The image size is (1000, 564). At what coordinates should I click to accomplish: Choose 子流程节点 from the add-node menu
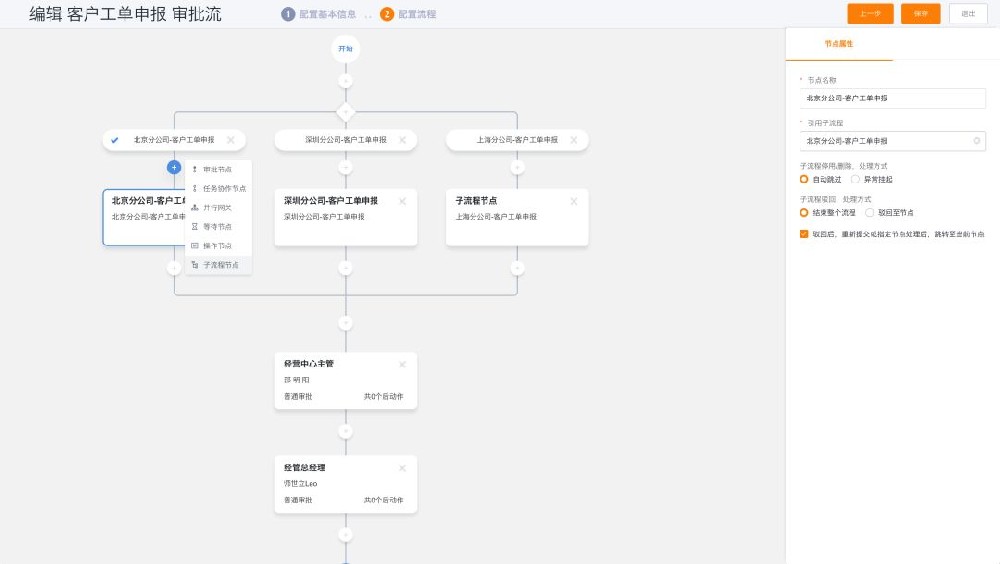[x=219, y=265]
